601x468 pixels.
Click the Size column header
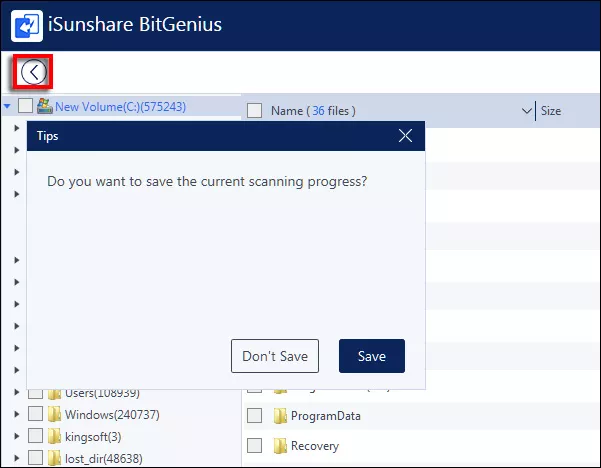pos(551,111)
